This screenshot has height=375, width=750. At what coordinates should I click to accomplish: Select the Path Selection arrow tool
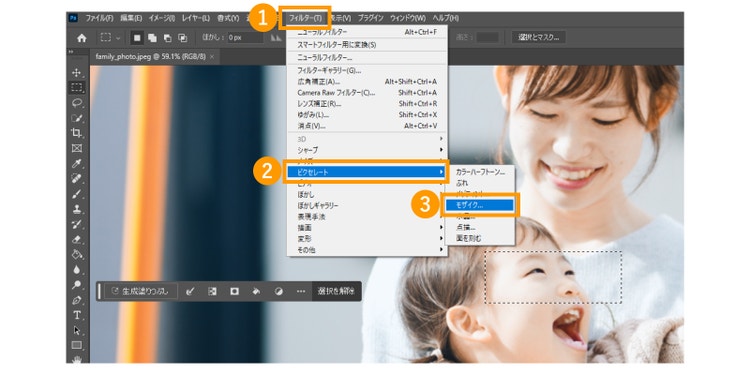pos(77,331)
